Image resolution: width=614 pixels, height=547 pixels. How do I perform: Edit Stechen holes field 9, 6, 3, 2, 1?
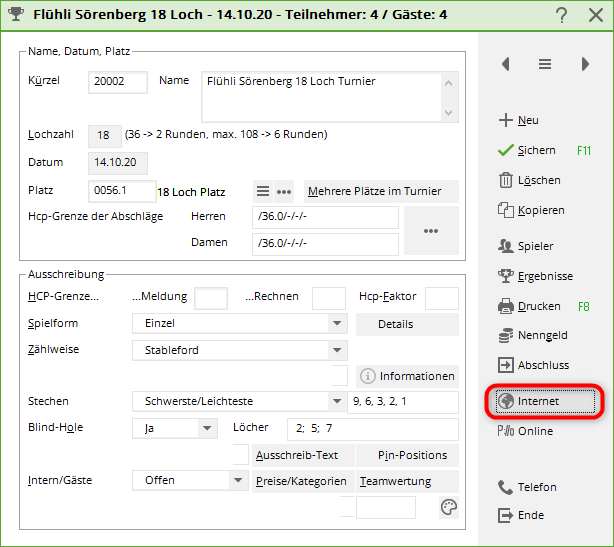pos(403,402)
